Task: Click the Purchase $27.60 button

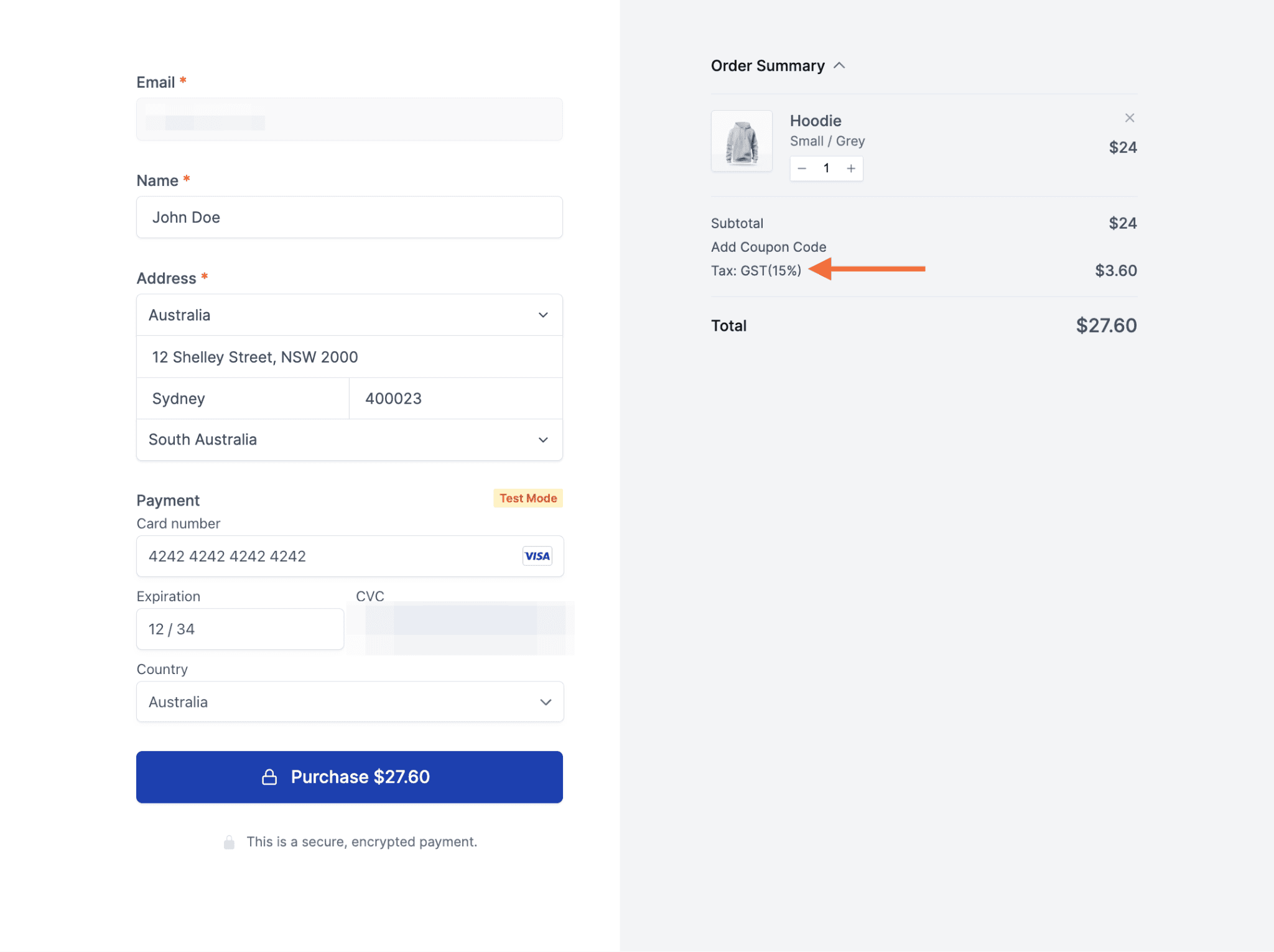Action: (x=349, y=777)
